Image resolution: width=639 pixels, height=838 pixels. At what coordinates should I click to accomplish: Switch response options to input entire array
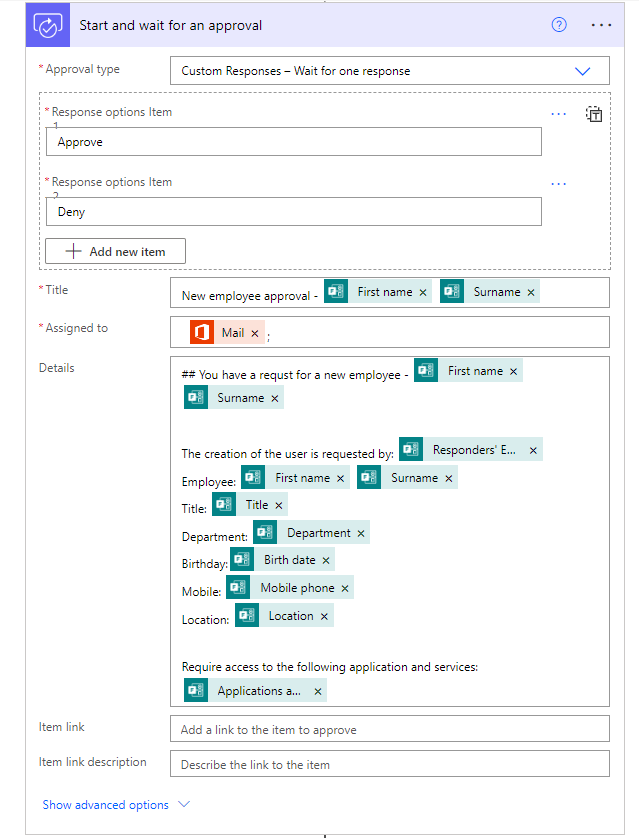(x=594, y=114)
